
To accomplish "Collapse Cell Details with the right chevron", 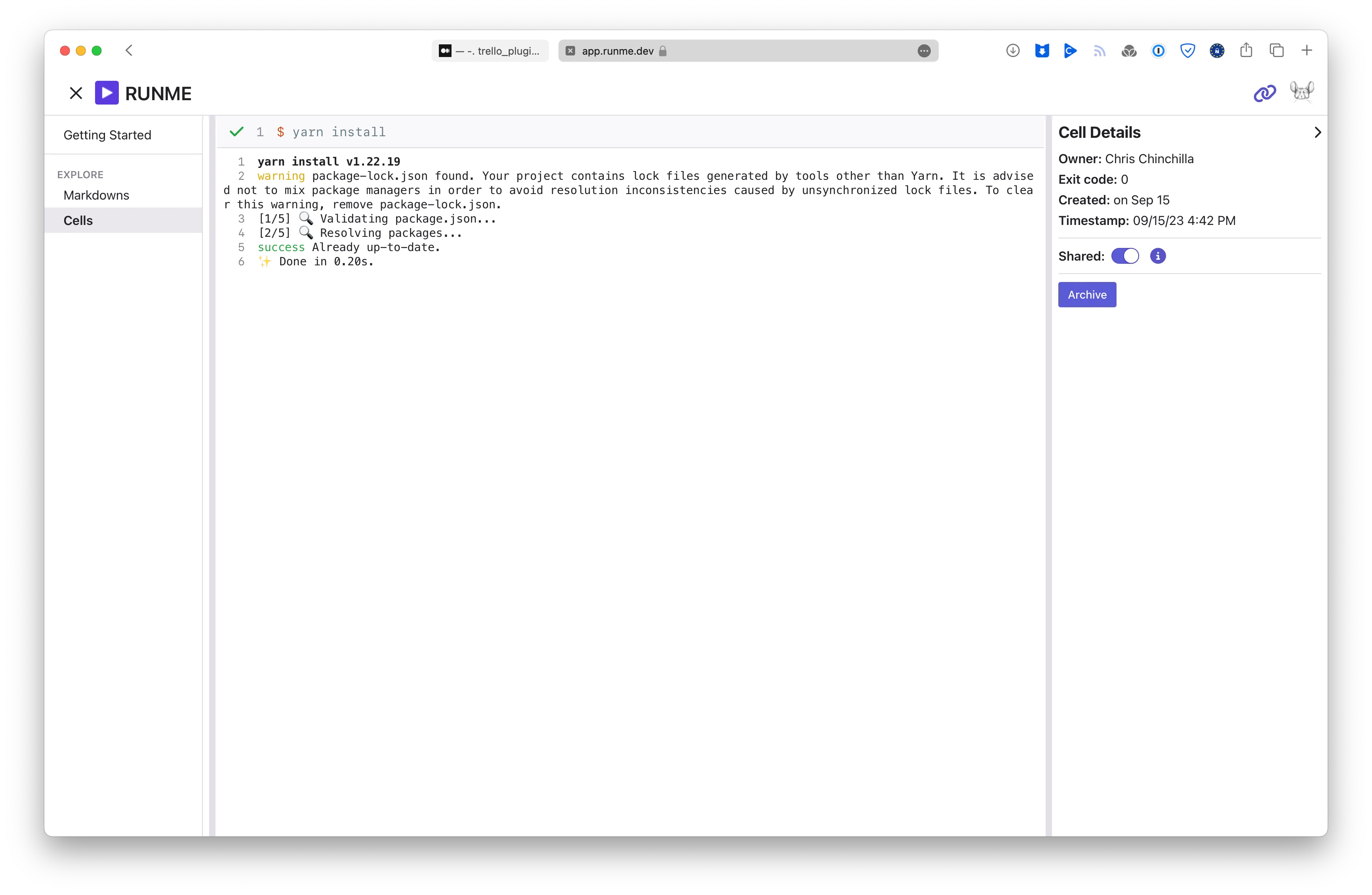I will click(1317, 133).
